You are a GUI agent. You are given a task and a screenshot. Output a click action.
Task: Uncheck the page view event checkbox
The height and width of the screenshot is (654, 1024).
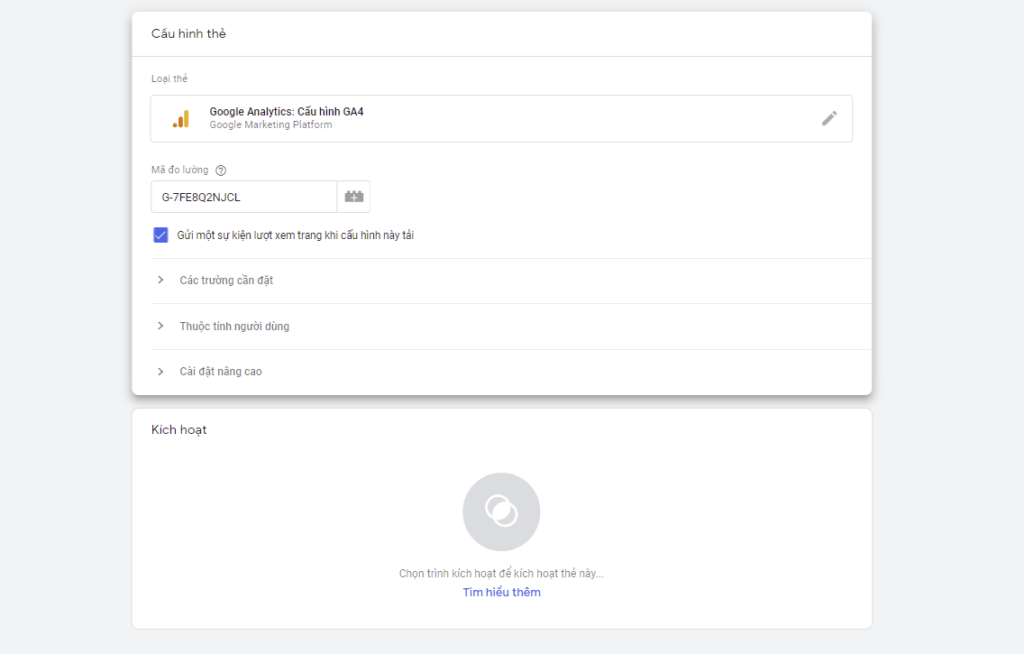coord(161,235)
